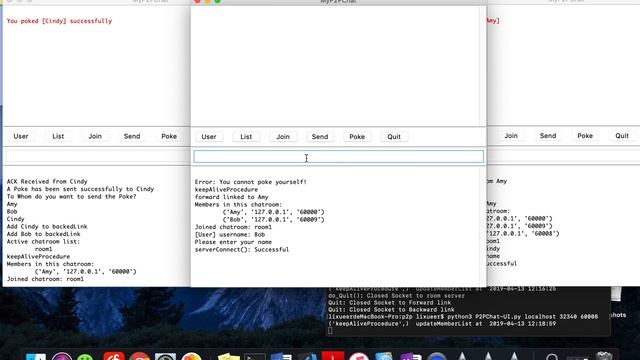Click Join button in the right chat window
This screenshot has width=640, height=360.
point(511,136)
